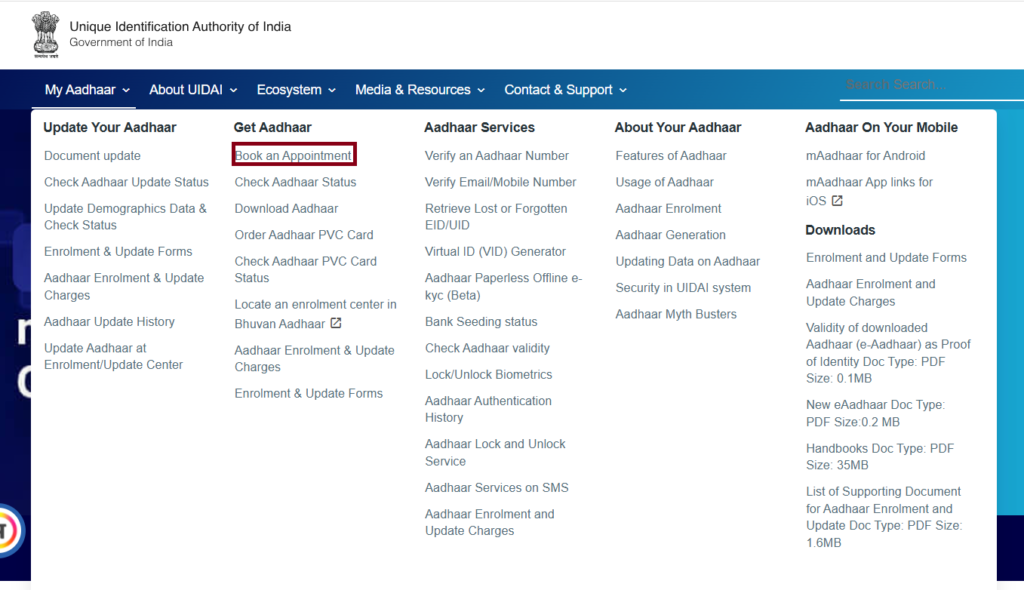This screenshot has width=1024, height=590.
Task: Open Aadhaar Lock and Unlock Service
Action: click(495, 452)
